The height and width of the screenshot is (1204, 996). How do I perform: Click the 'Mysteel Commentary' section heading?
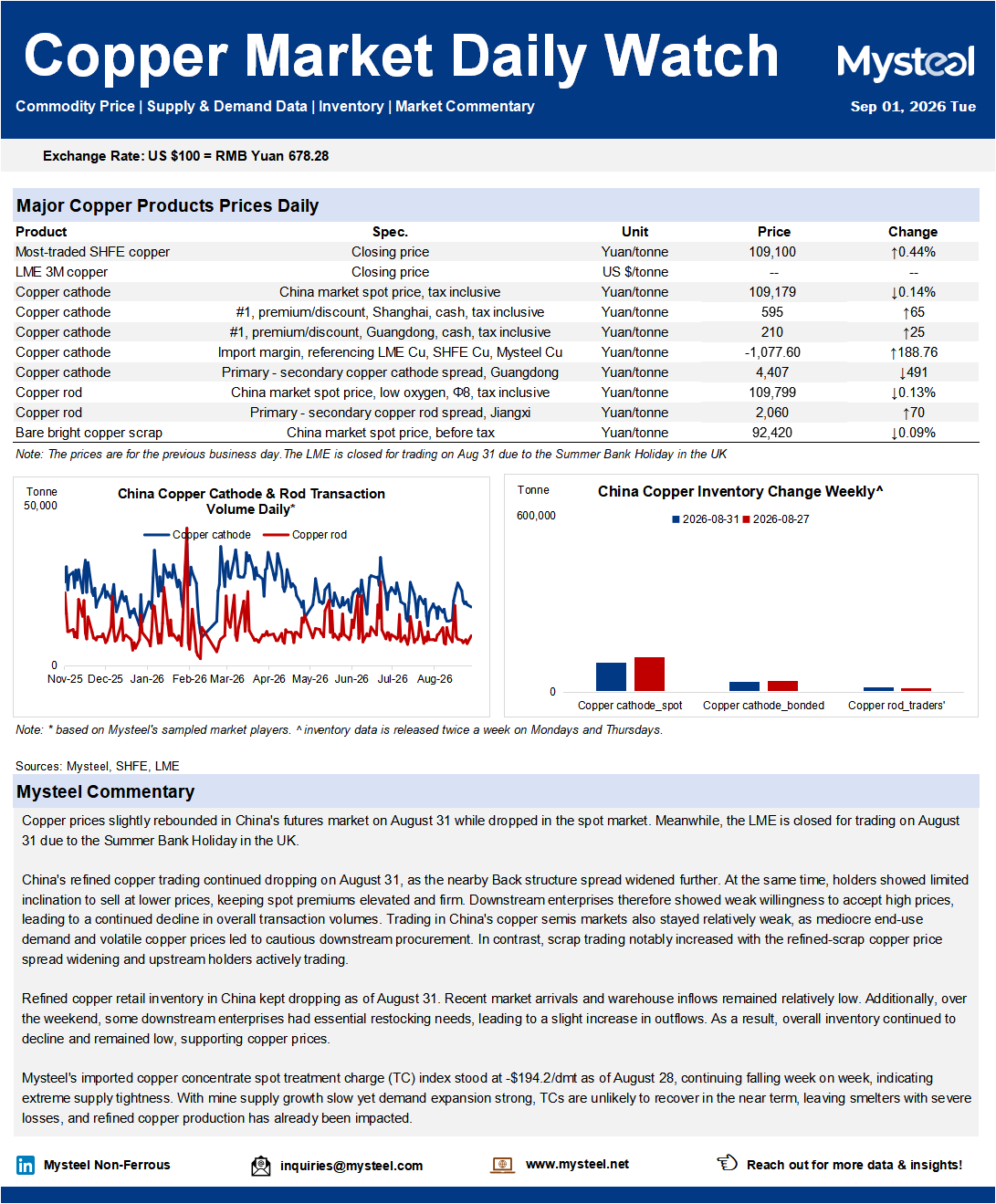tap(105, 791)
